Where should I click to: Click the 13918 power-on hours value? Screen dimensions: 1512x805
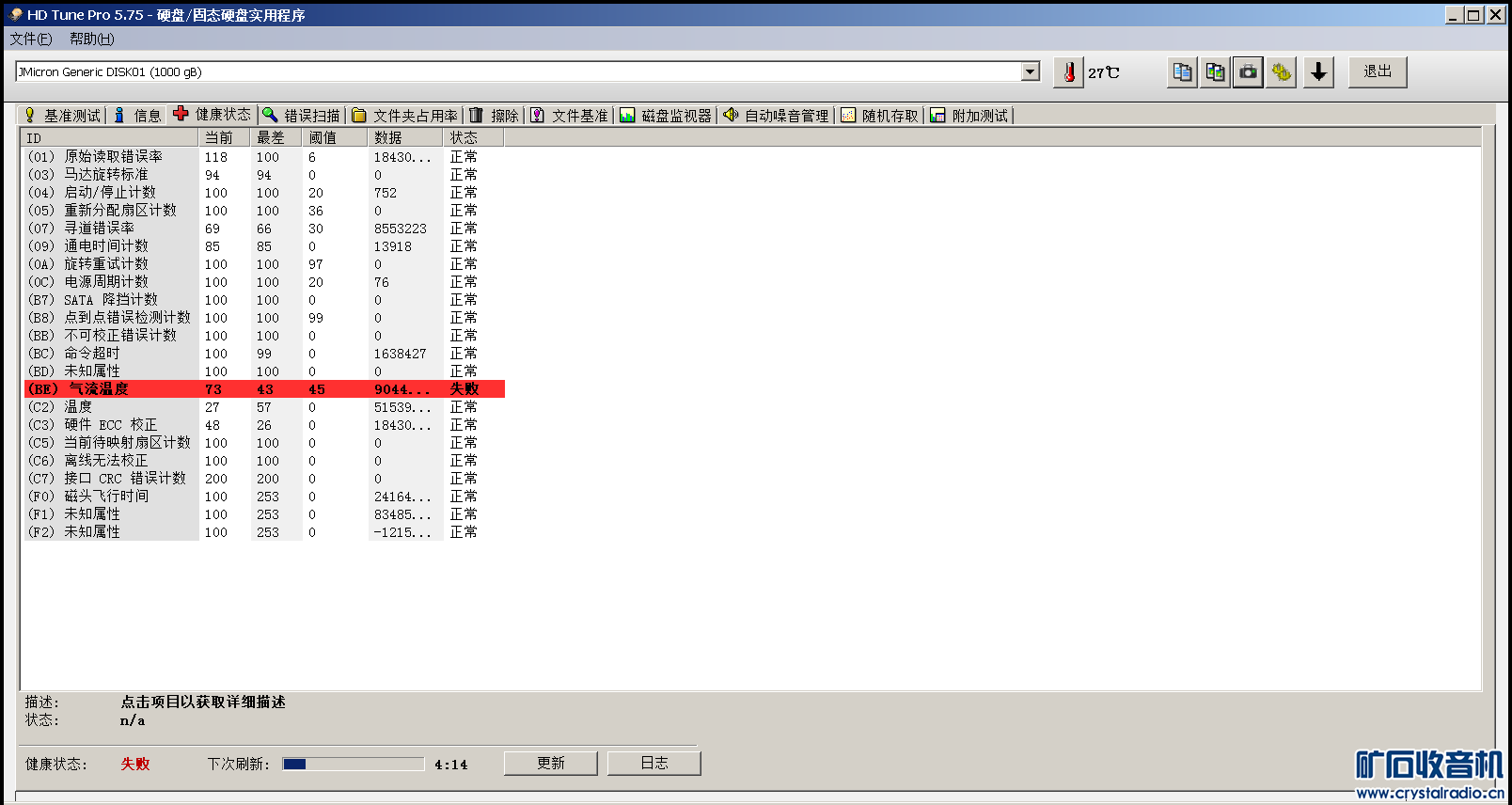click(x=393, y=246)
